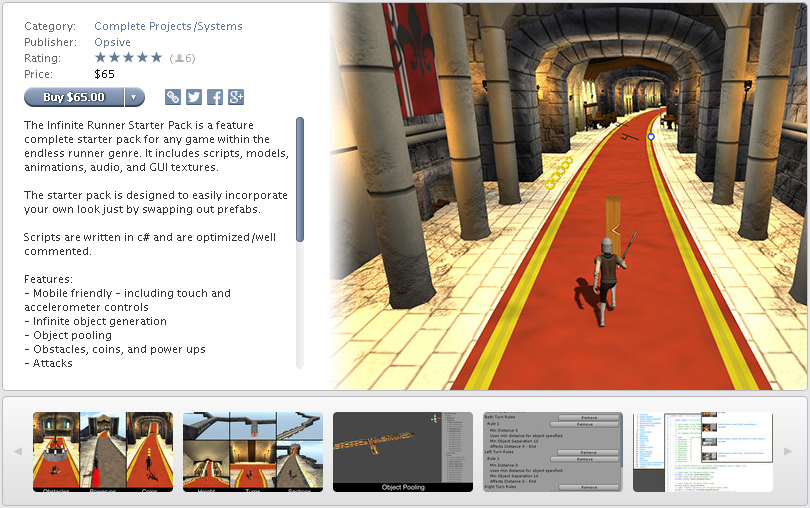Share this asset on Google Plus
The image size is (810, 508).
coord(236,97)
